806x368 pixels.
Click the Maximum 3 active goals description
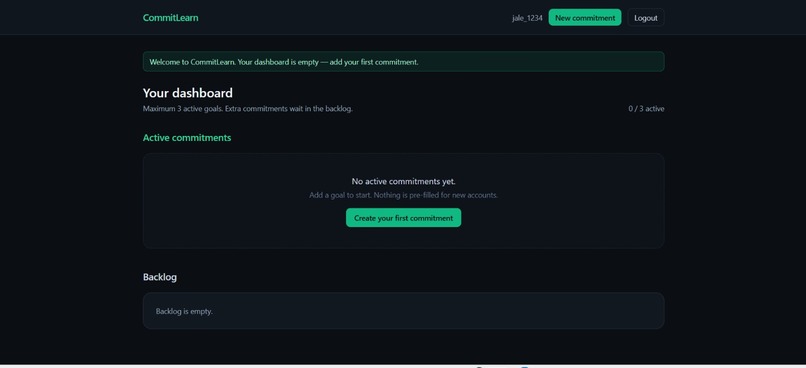pos(247,109)
